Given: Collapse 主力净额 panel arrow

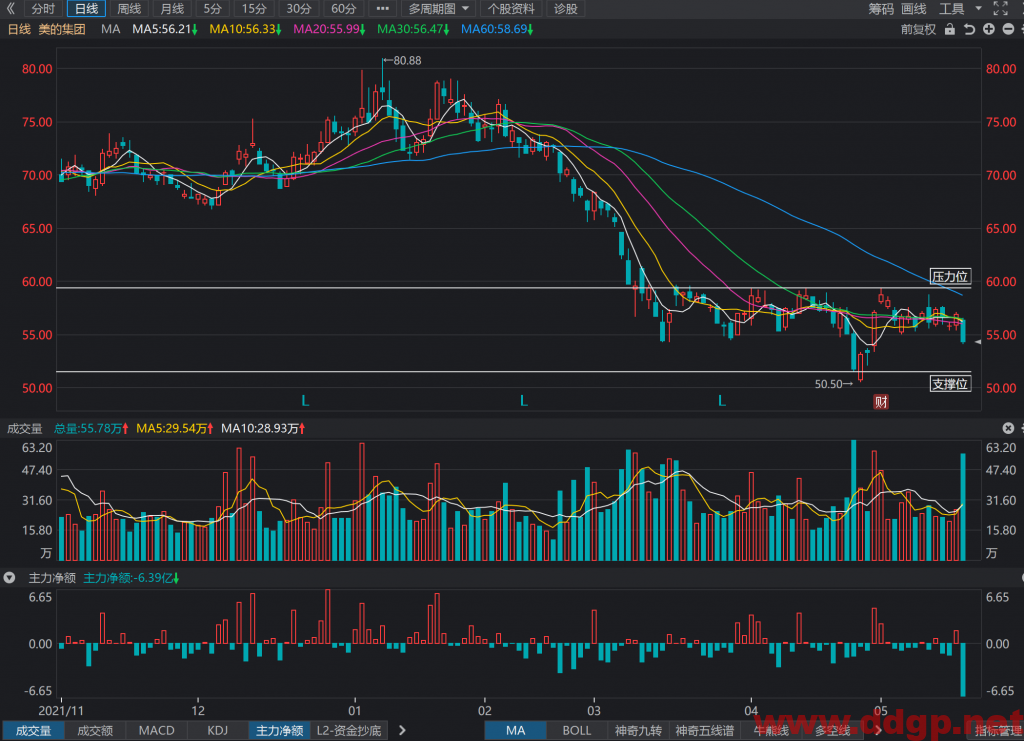Looking at the screenshot, I should click(9, 578).
